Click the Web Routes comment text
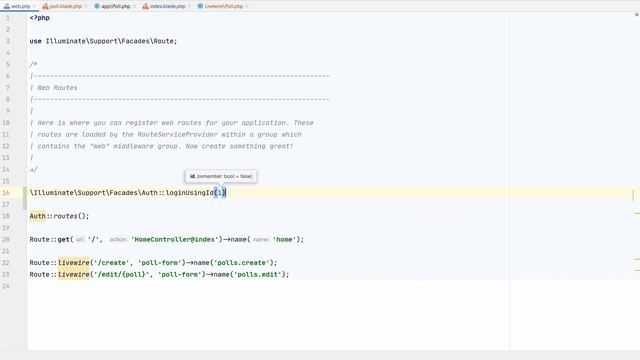Screen dimensions: 640x360 pyautogui.click(x=57, y=88)
